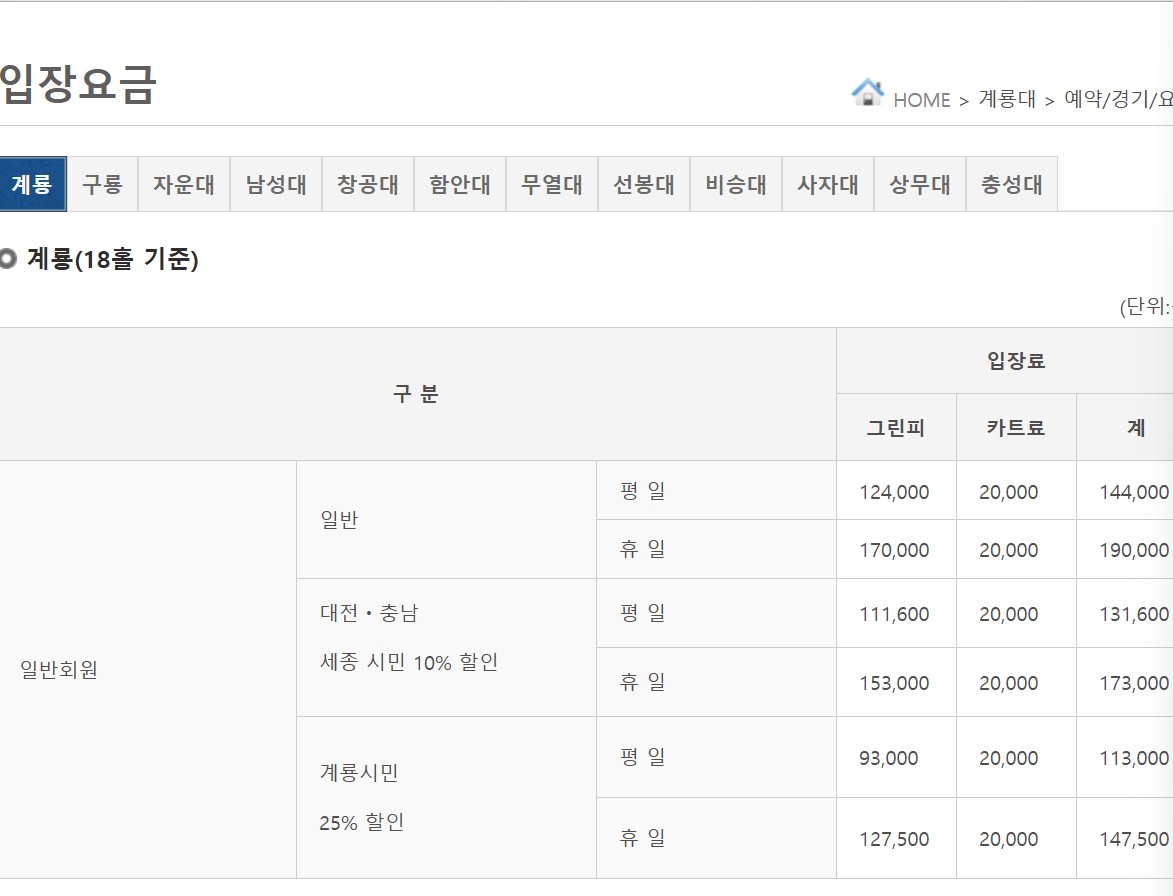Click the 계룡시민 25% 할인 cell
1173x896 pixels.
coord(362,798)
